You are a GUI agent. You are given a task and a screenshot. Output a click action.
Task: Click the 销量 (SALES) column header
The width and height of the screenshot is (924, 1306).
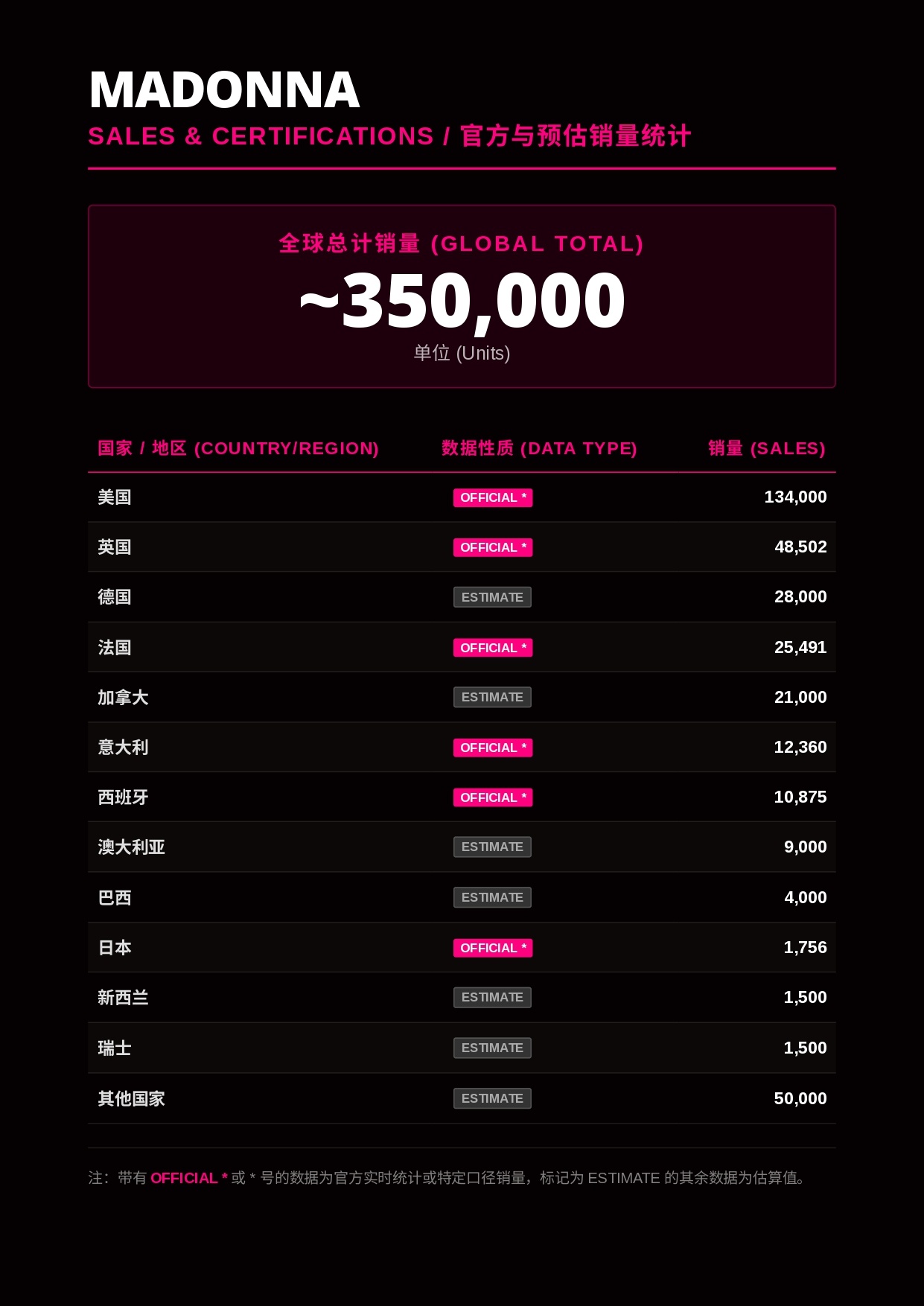pos(767,448)
